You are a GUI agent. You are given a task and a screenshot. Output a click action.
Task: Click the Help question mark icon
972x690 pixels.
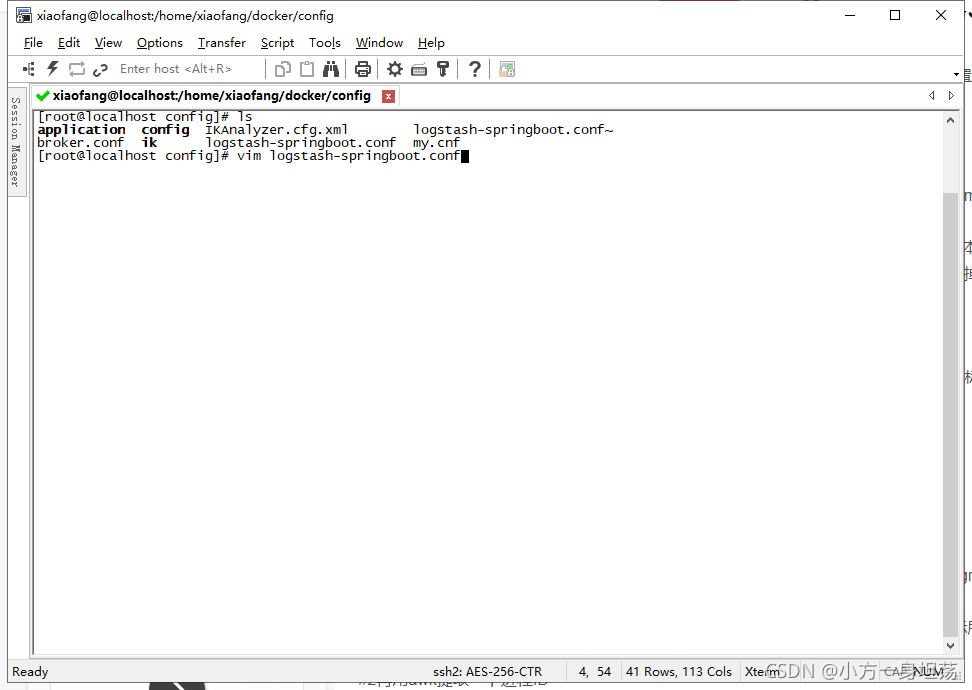[x=475, y=69]
